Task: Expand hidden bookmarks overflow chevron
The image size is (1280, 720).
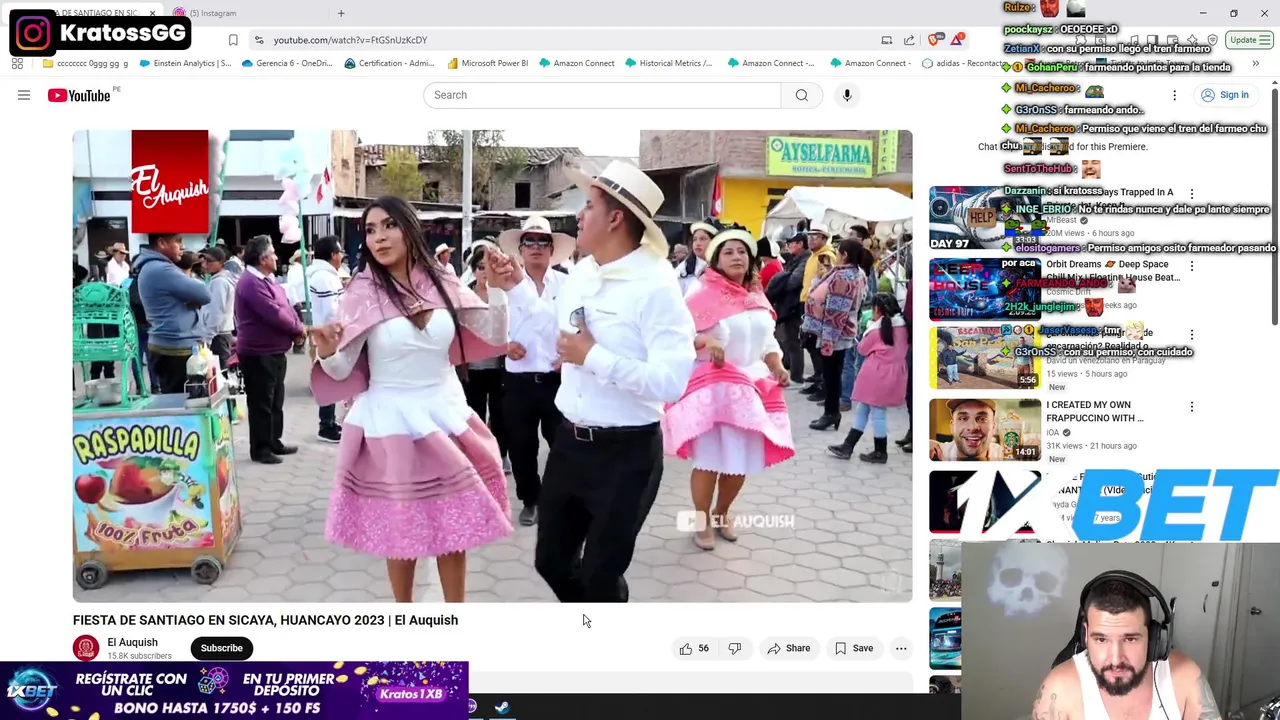Action: coord(1255,63)
